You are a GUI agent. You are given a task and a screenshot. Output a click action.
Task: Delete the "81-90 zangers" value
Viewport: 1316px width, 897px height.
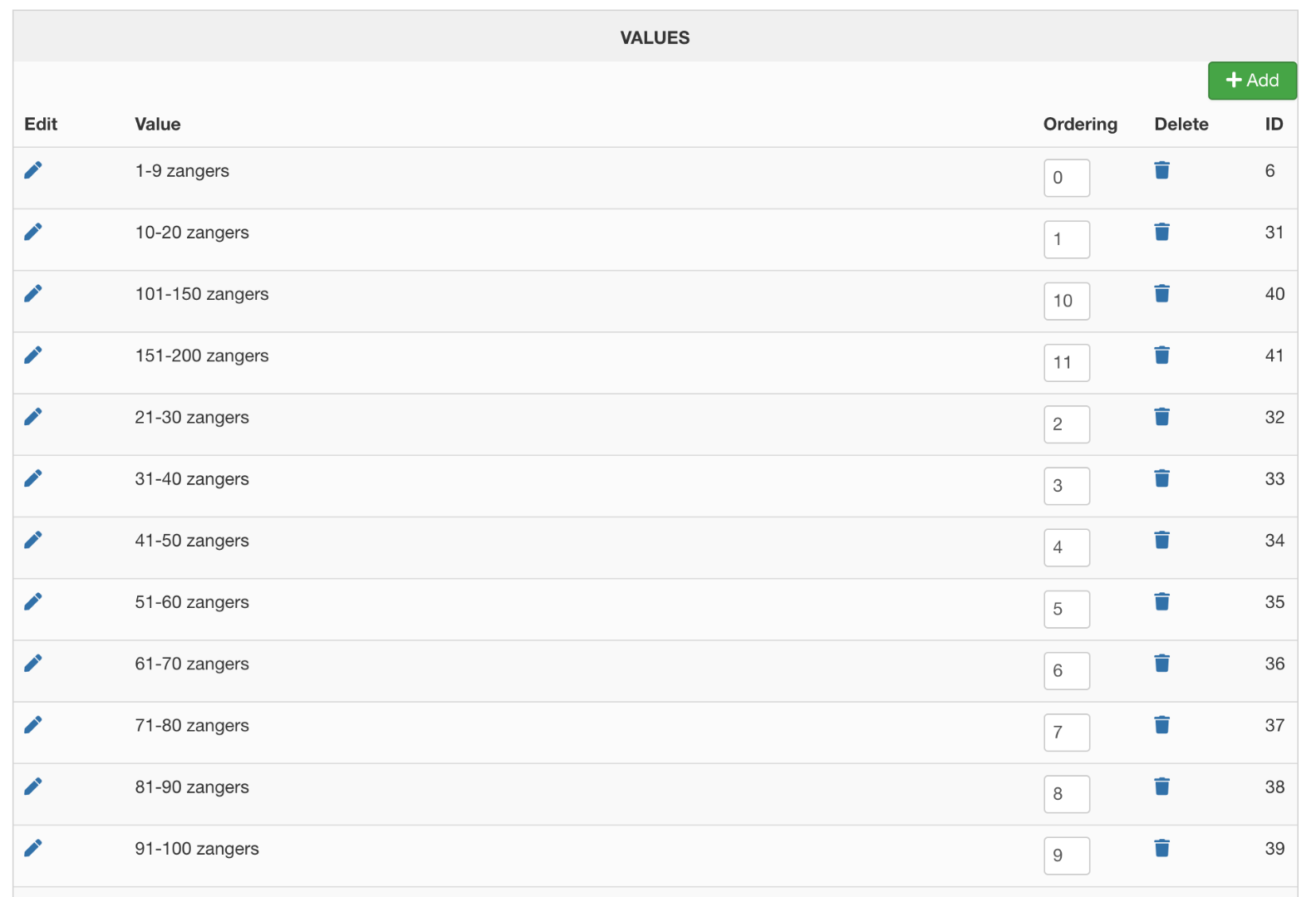(x=1161, y=787)
